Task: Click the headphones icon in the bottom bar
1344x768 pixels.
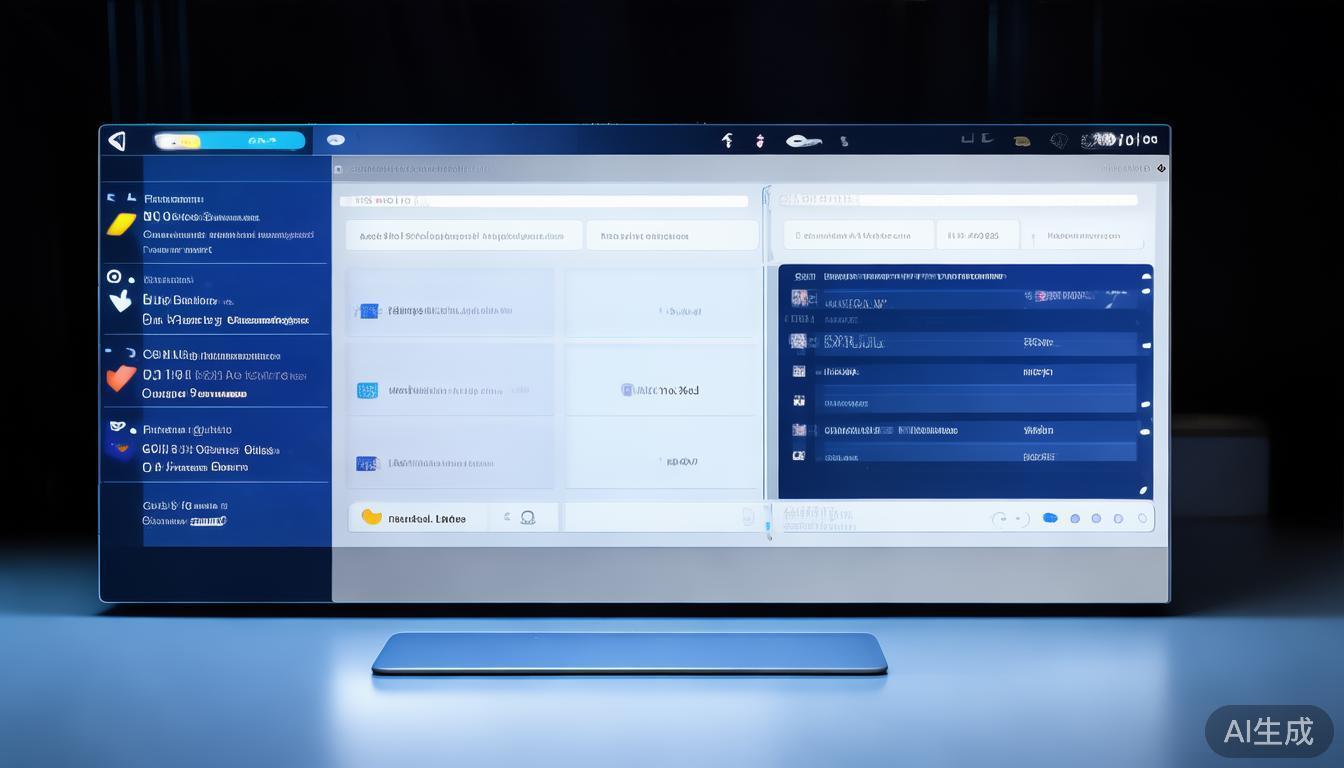Action: point(527,517)
